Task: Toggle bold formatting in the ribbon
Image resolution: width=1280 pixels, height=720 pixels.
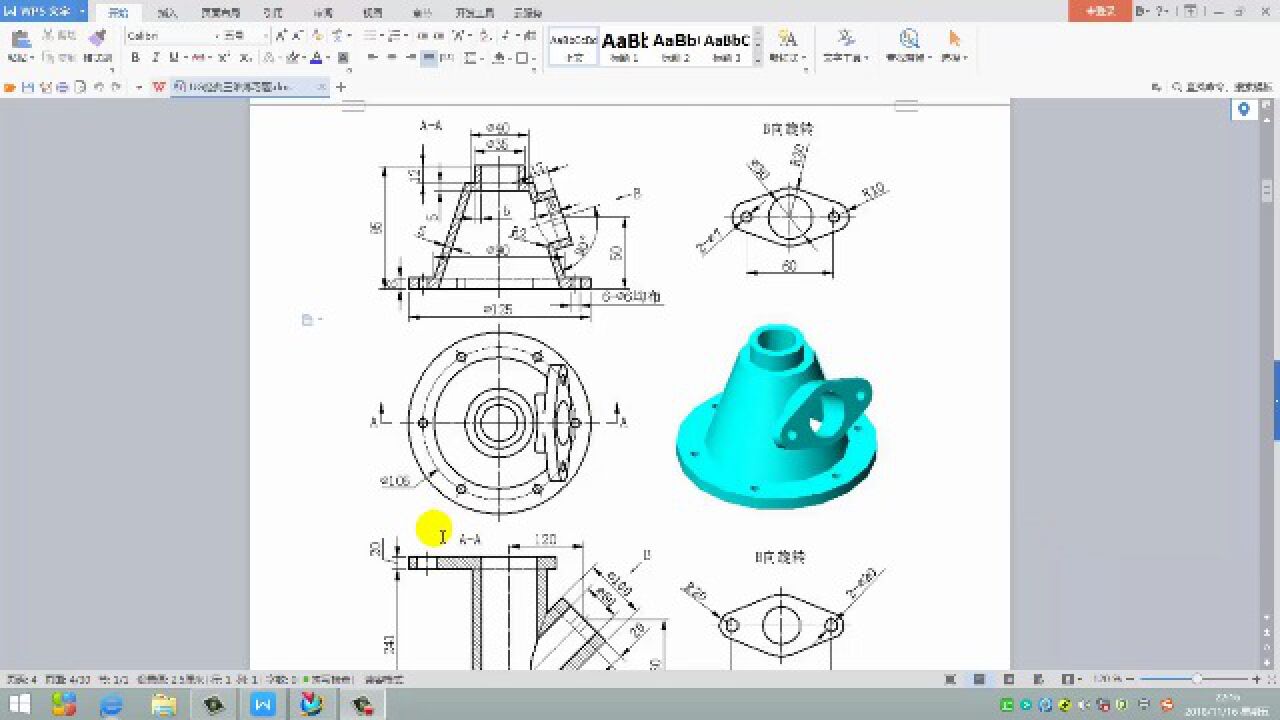Action: pyautogui.click(x=136, y=57)
